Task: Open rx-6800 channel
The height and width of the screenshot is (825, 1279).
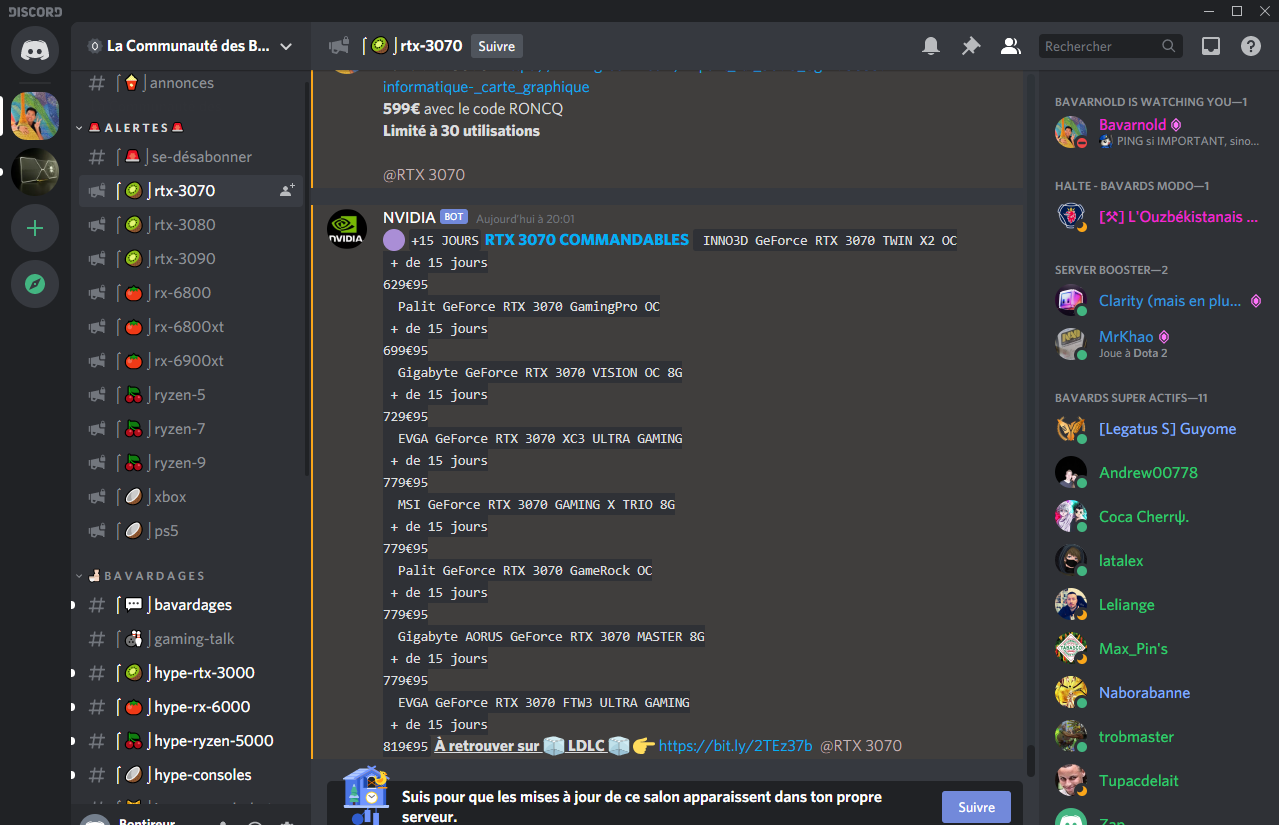Action: pos(190,293)
